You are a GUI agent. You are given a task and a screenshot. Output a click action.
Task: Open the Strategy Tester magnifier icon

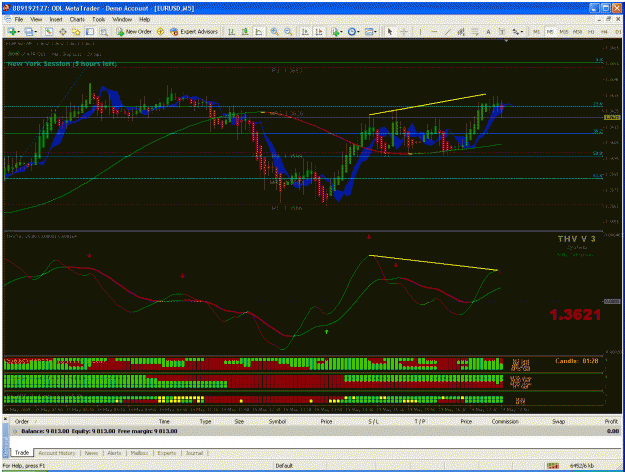(x=104, y=31)
